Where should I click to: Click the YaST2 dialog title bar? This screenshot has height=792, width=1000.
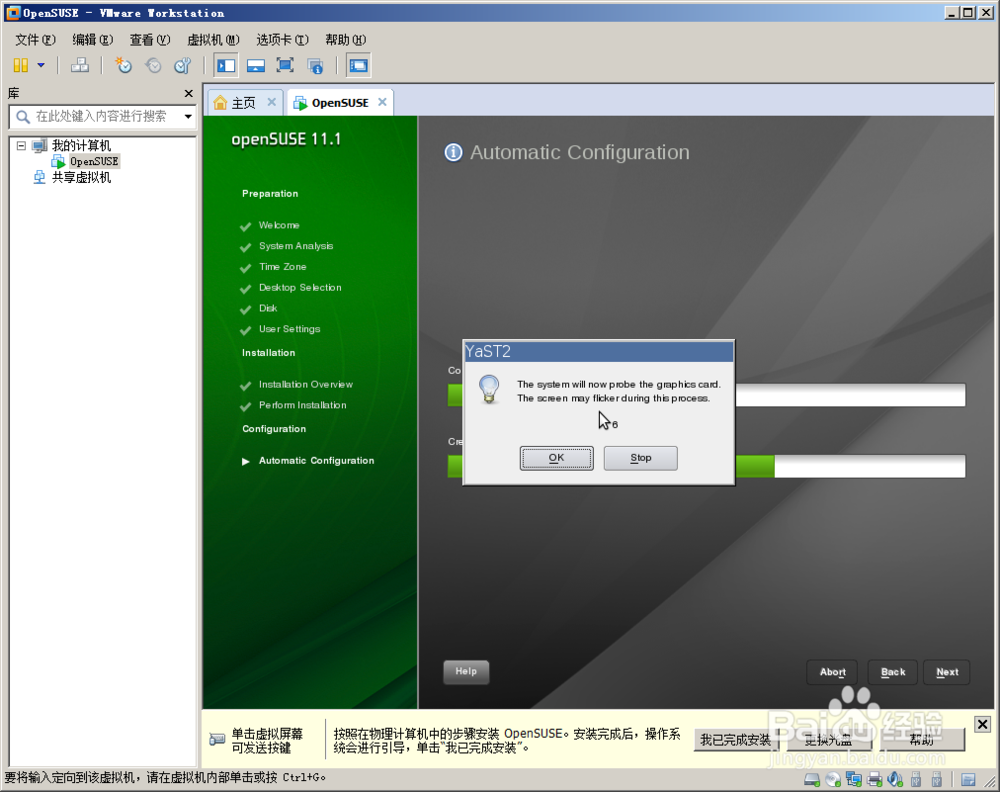[x=598, y=351]
